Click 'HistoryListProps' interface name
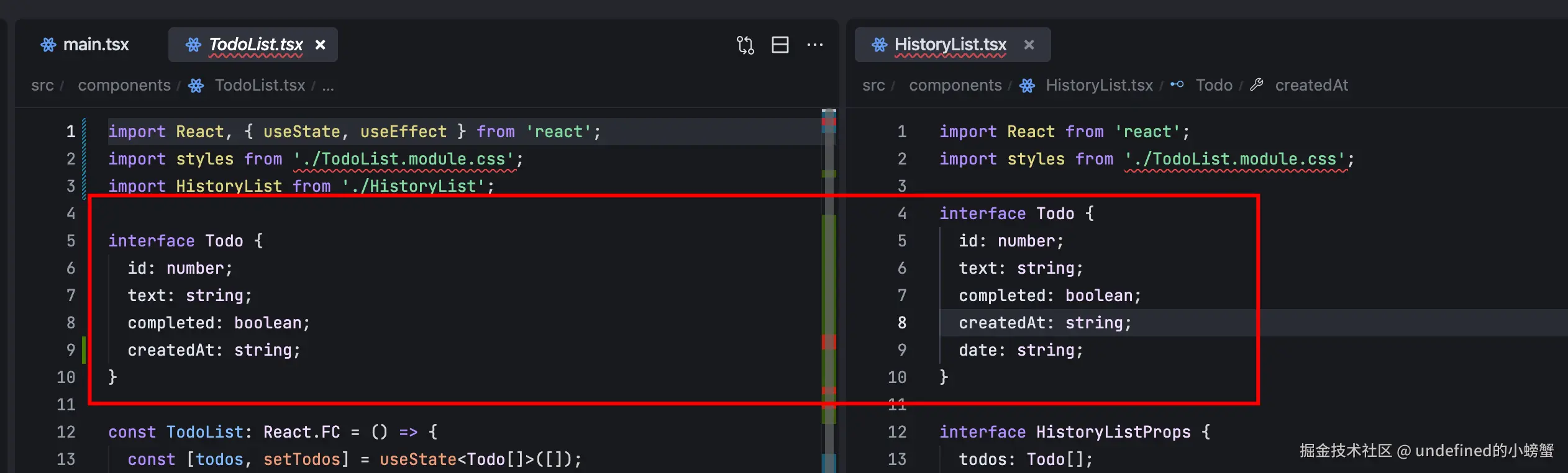The width and height of the screenshot is (1568, 473). (1113, 432)
